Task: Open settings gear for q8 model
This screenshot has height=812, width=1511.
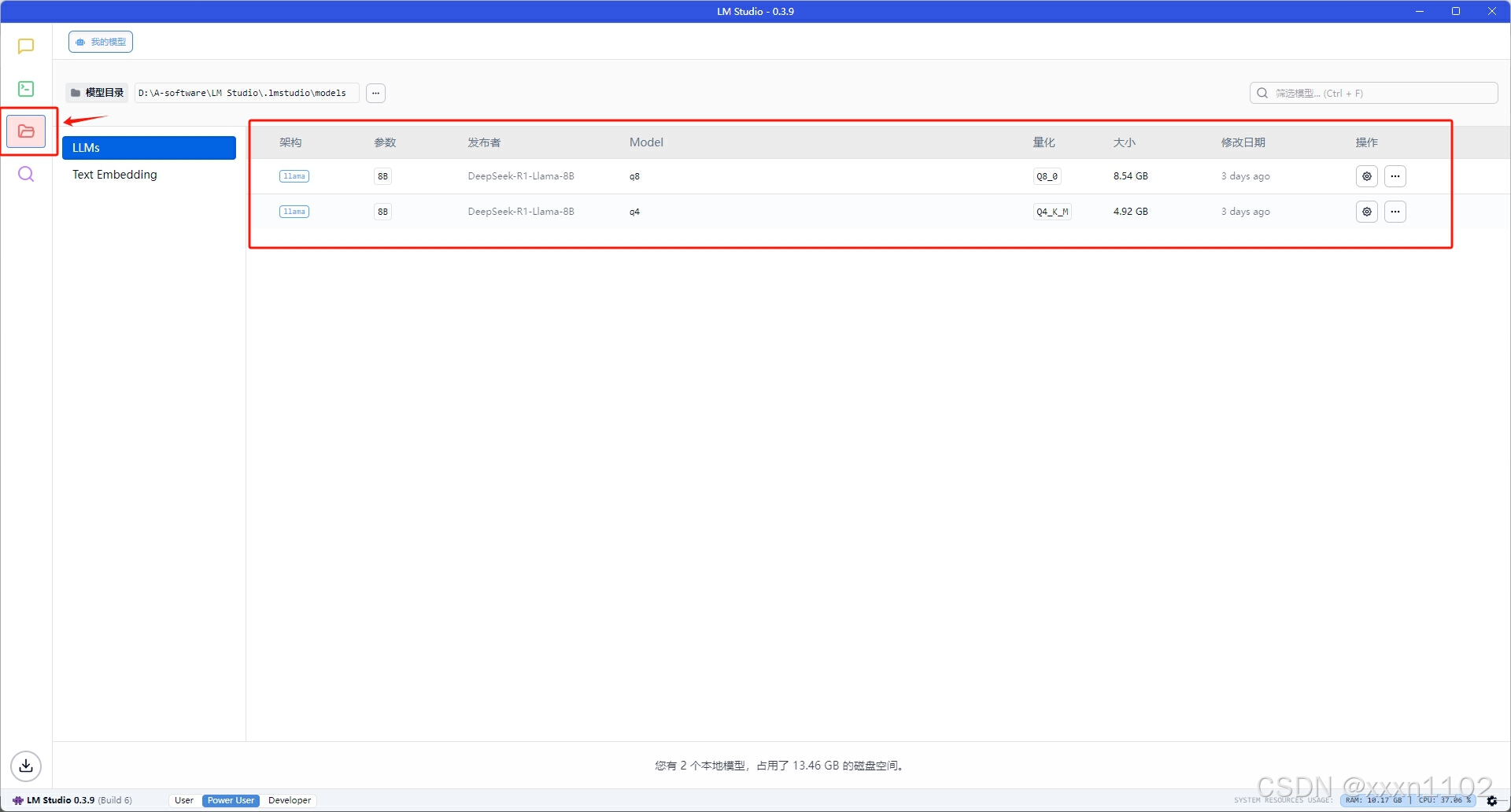Action: 1367,176
